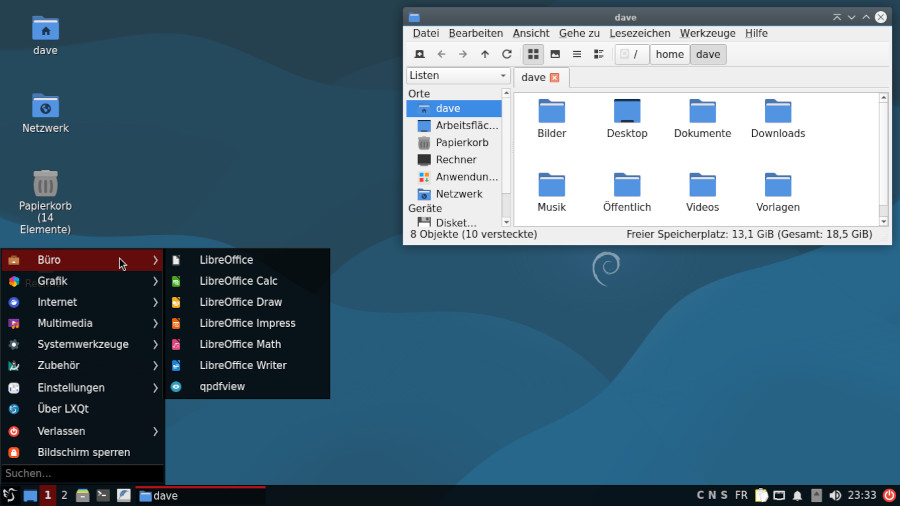Launch qpdfview from Büro menu
The height and width of the screenshot is (506, 900).
(x=247, y=387)
